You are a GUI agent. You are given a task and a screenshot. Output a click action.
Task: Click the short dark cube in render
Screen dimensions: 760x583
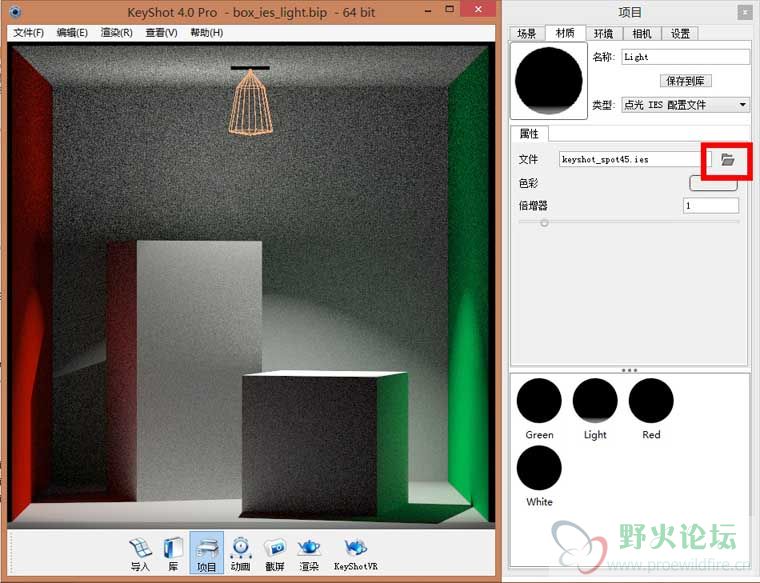(x=309, y=445)
